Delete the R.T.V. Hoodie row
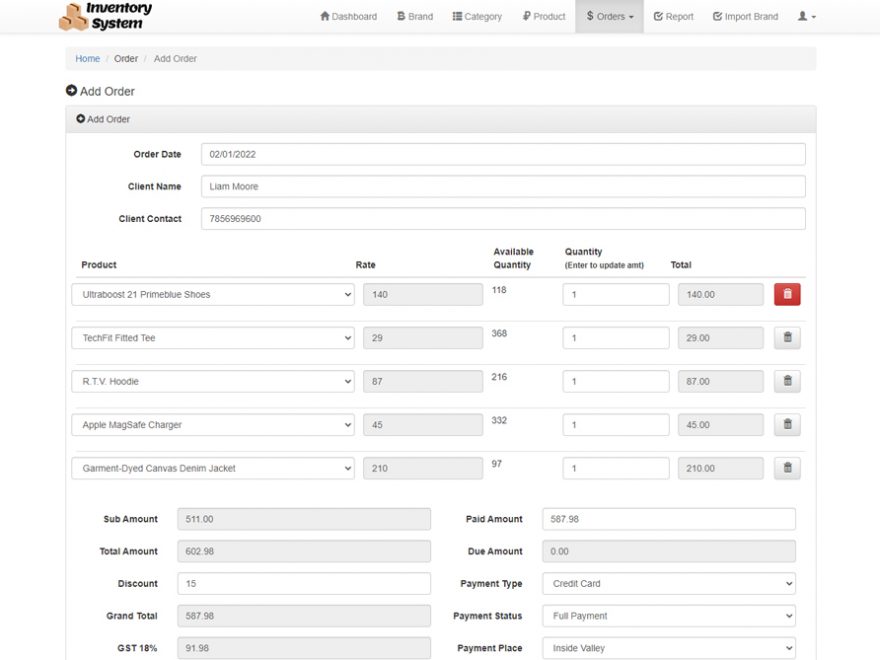The width and height of the screenshot is (880, 660). coord(786,381)
